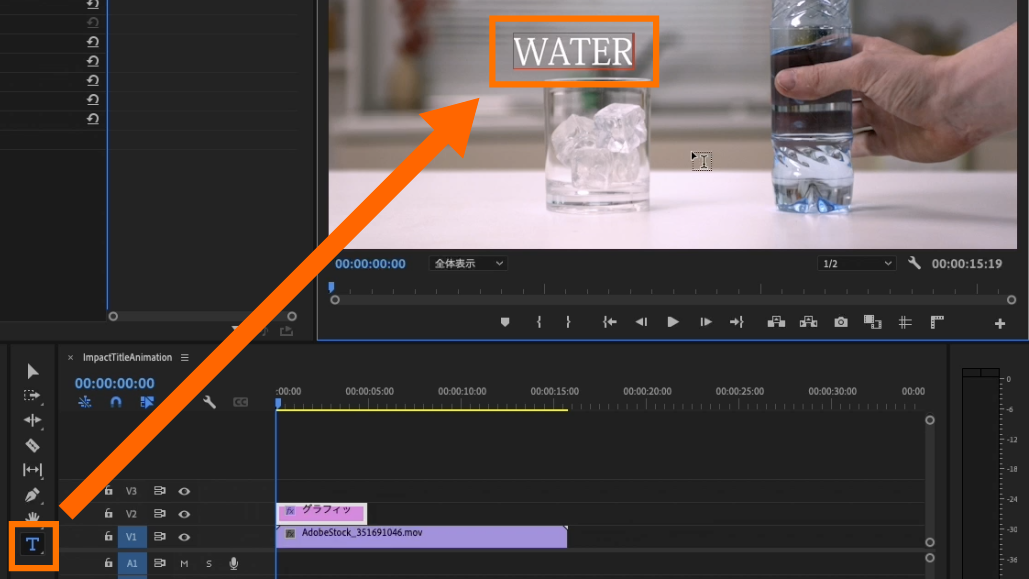Lock the A1 audio track
Image resolution: width=1029 pixels, height=579 pixels.
pyautogui.click(x=108, y=563)
